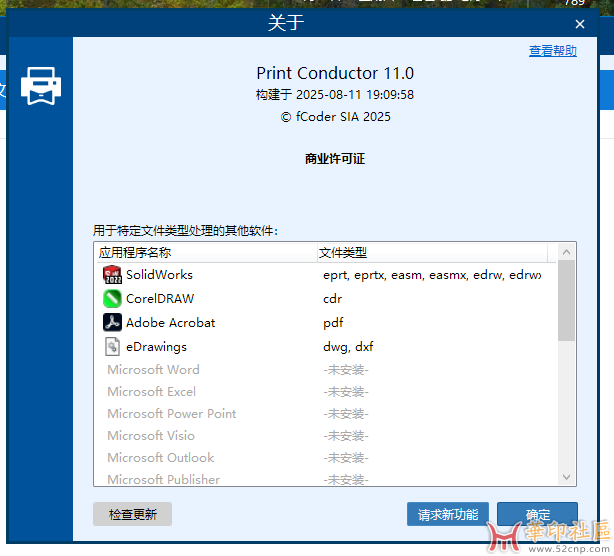Click the 'dwg, dxf' file type cell
Screen dimensions: 614x556
[x=348, y=347]
